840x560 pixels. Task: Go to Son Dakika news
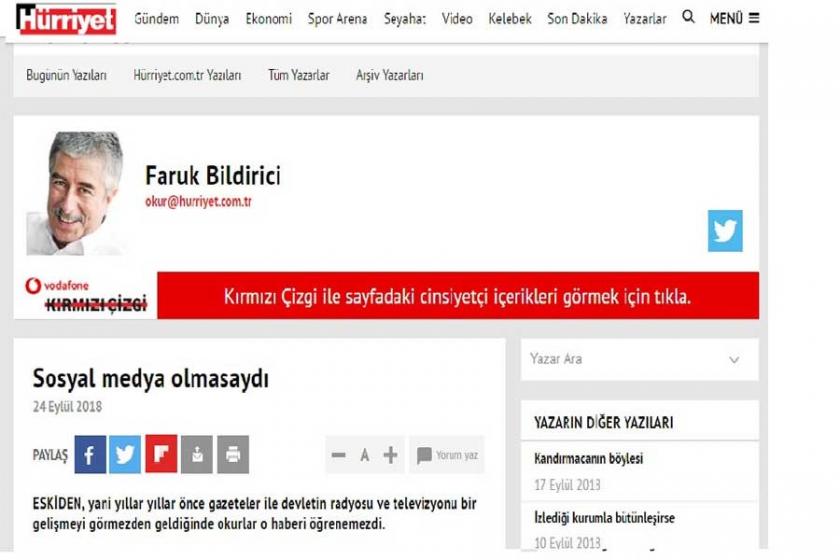pyautogui.click(x=577, y=19)
